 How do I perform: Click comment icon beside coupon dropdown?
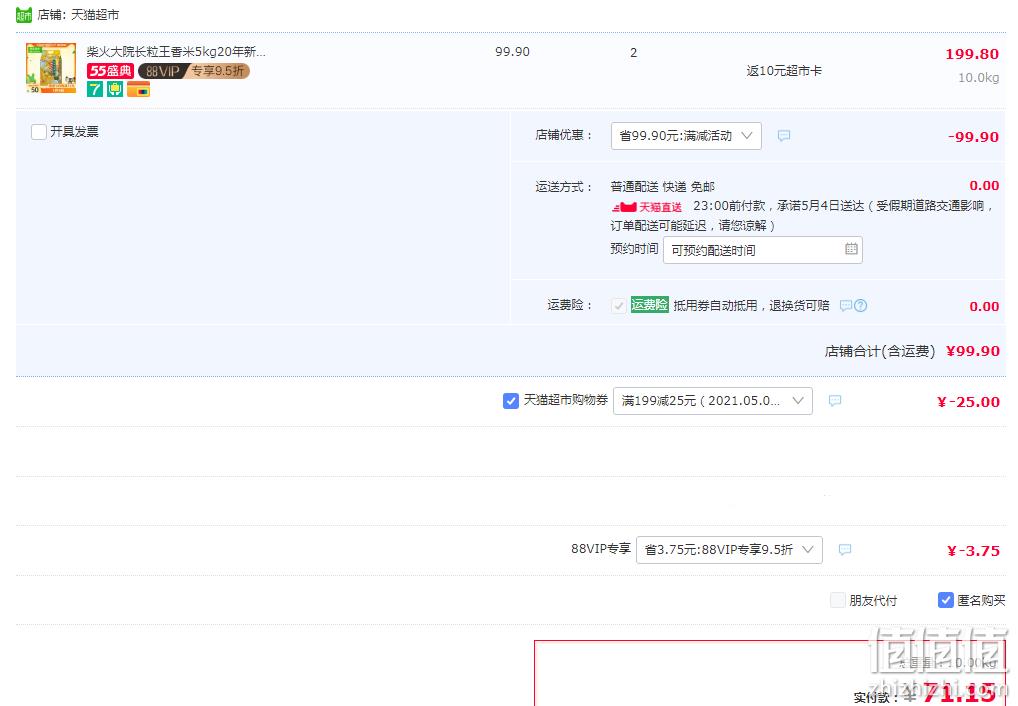pyautogui.click(x=835, y=401)
